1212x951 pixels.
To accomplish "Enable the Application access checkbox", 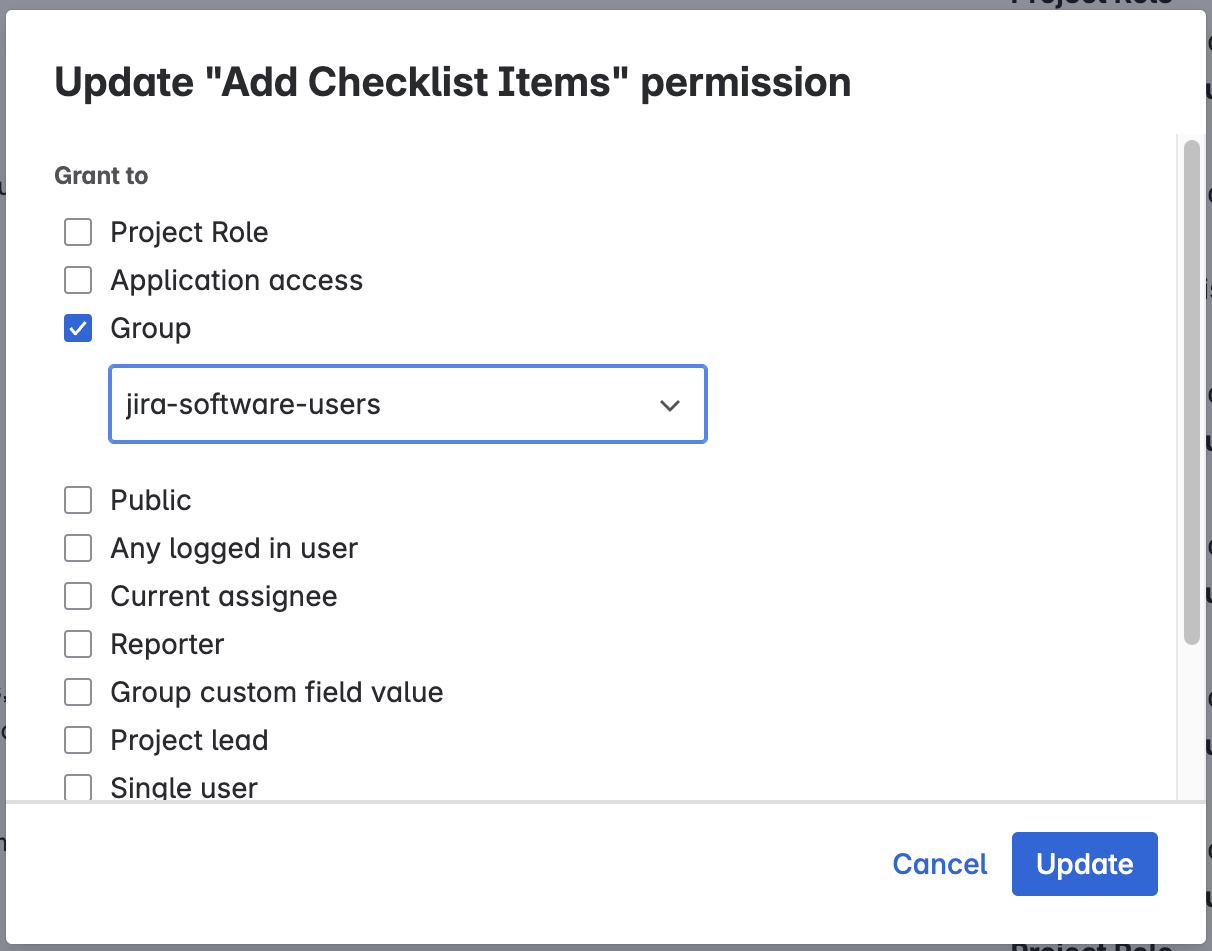I will click(78, 281).
